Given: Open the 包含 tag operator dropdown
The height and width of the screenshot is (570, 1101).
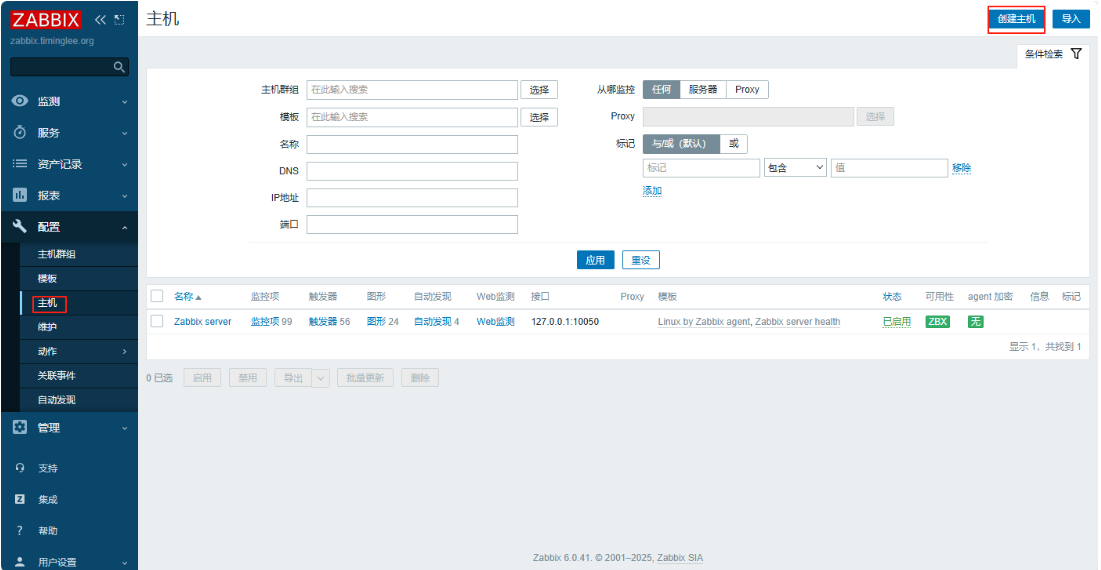Looking at the screenshot, I should (x=795, y=168).
